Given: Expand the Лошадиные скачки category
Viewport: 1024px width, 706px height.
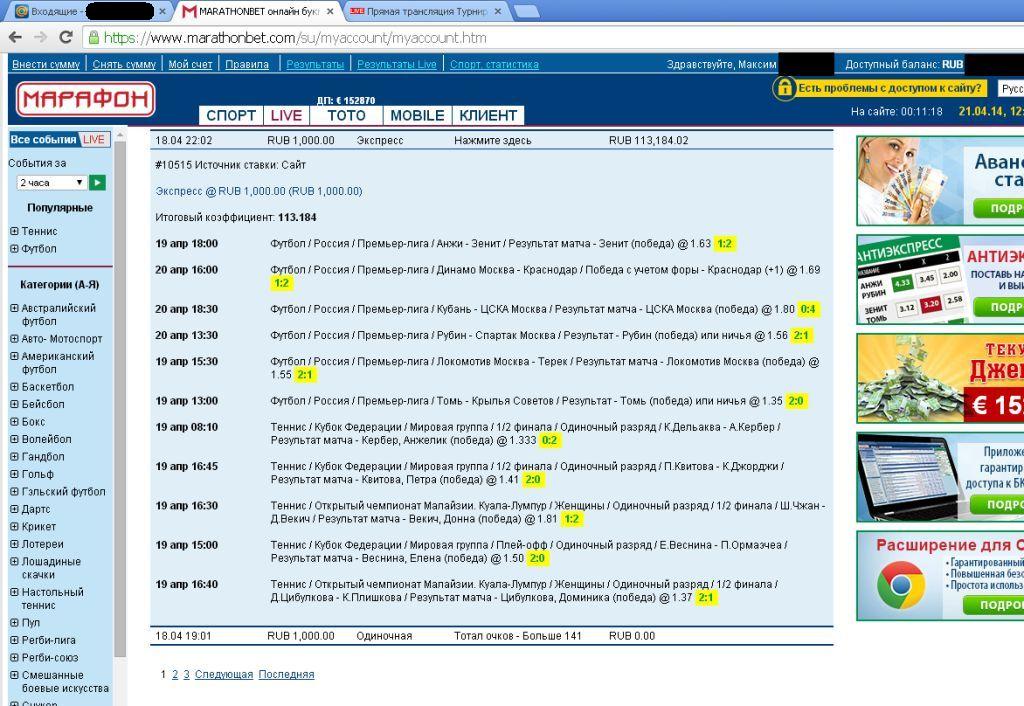Looking at the screenshot, I should 14,561.
